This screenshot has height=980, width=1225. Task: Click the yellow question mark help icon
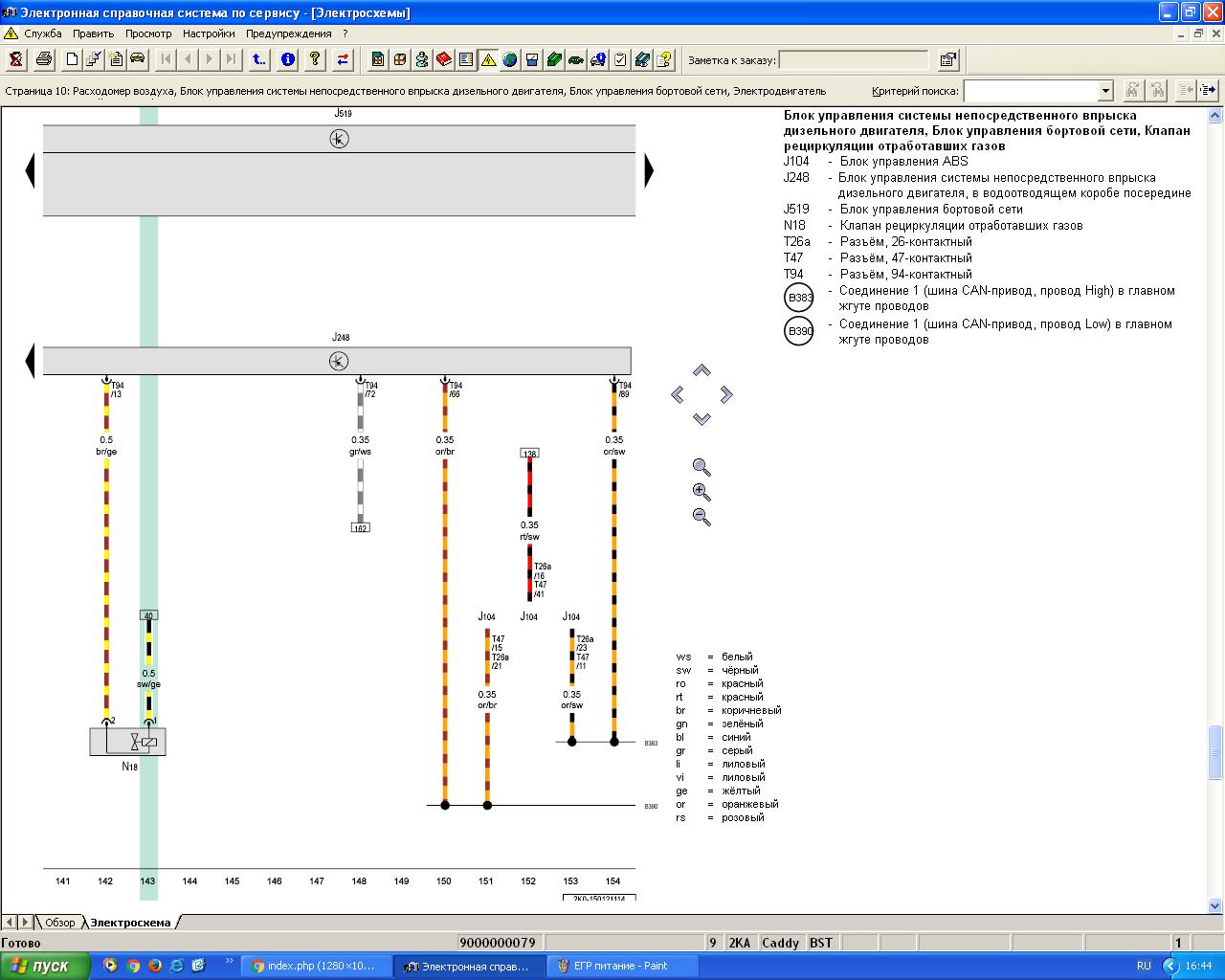tap(315, 59)
